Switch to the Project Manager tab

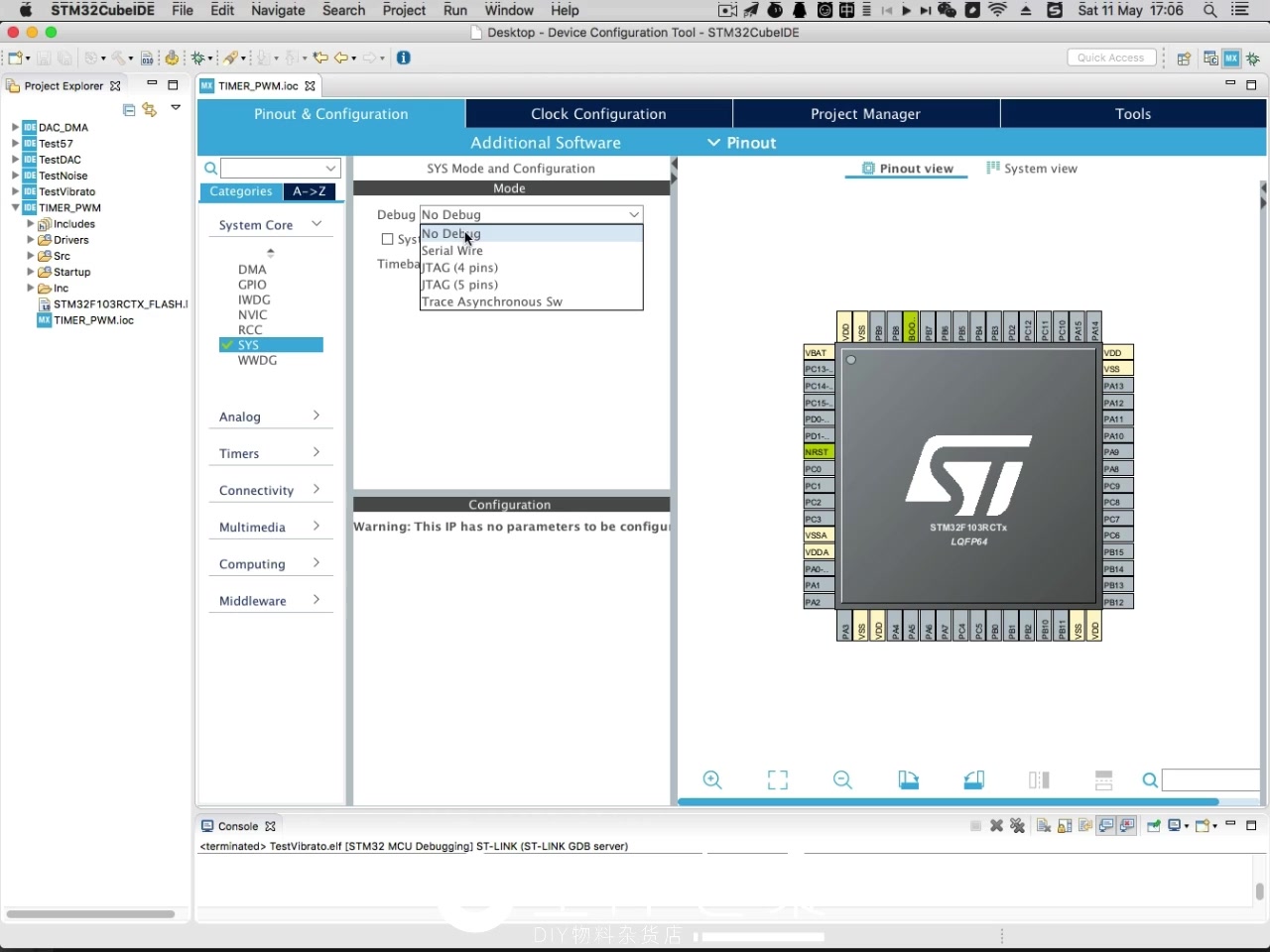click(865, 114)
